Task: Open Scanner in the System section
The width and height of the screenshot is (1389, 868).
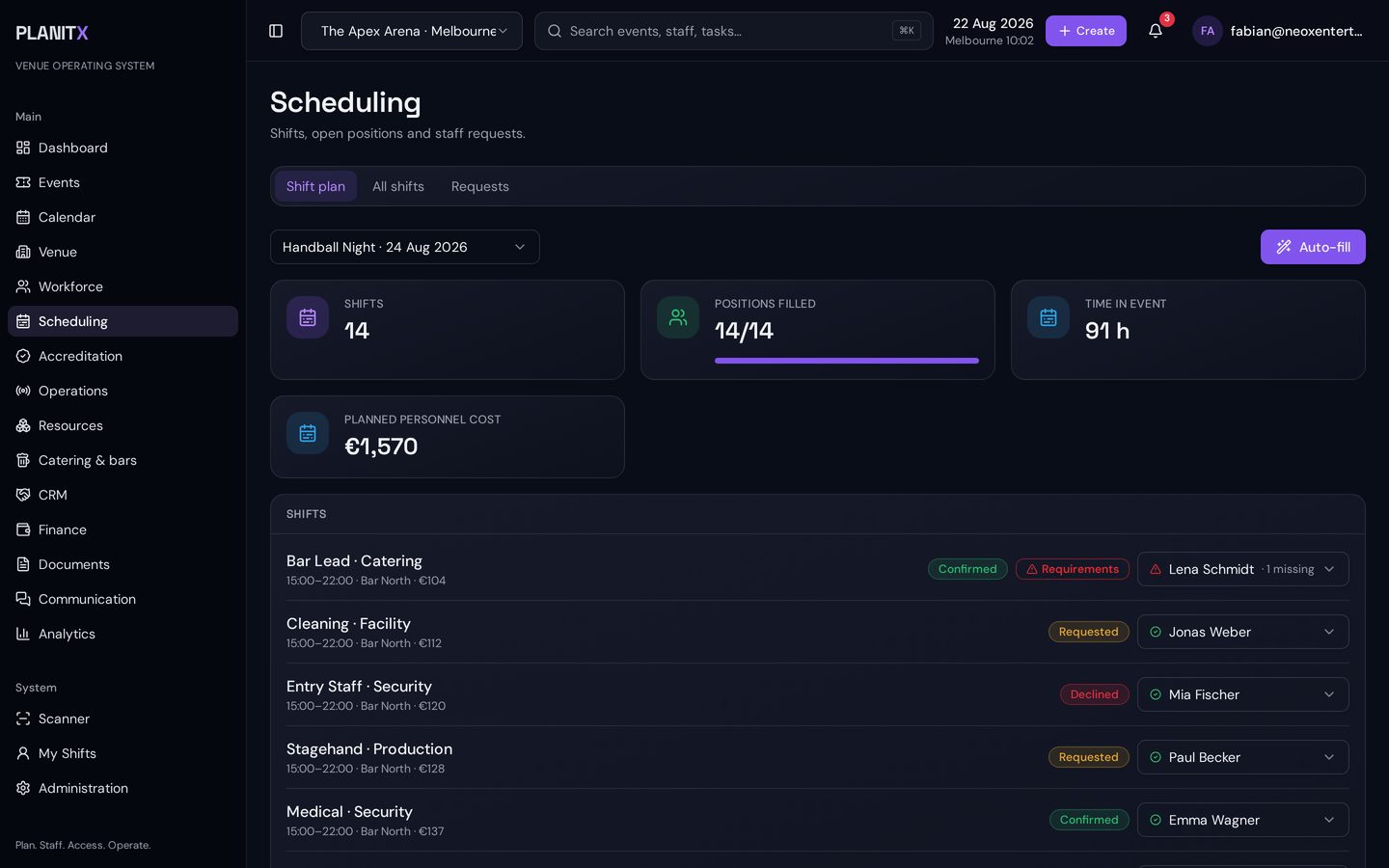Action: pos(123,719)
